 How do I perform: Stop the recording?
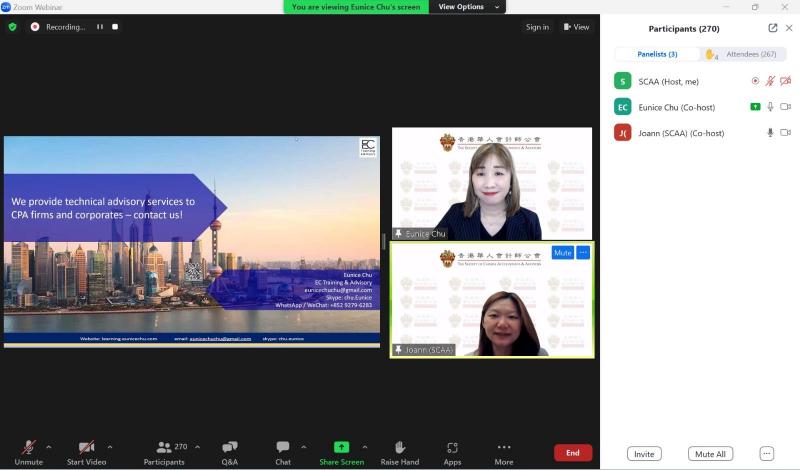pos(115,27)
